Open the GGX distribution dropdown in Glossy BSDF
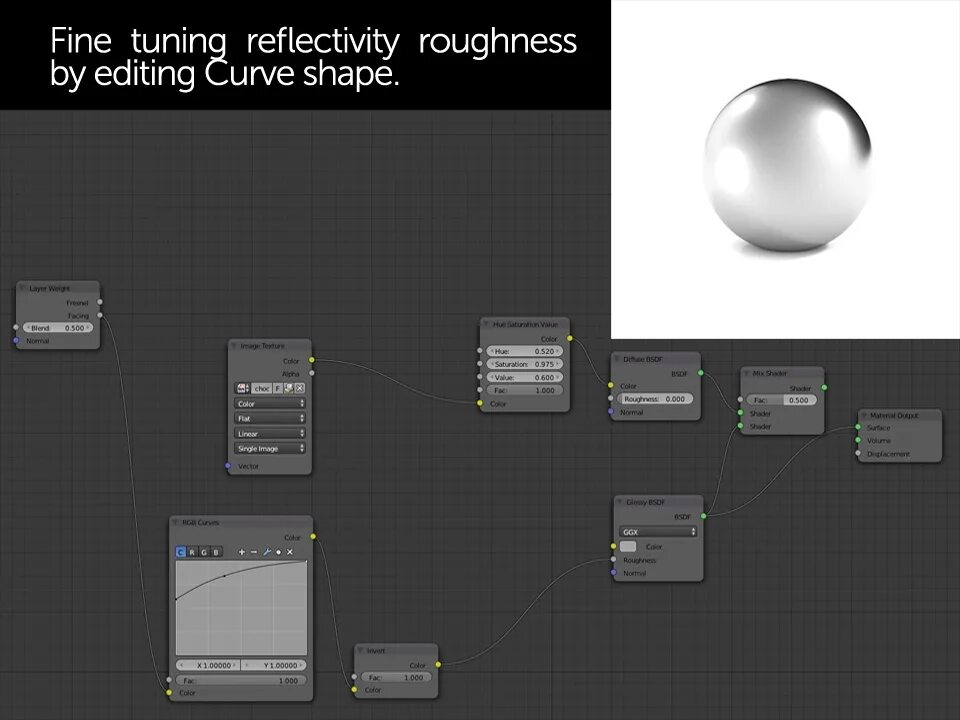This screenshot has height=720, width=960. pos(659,531)
